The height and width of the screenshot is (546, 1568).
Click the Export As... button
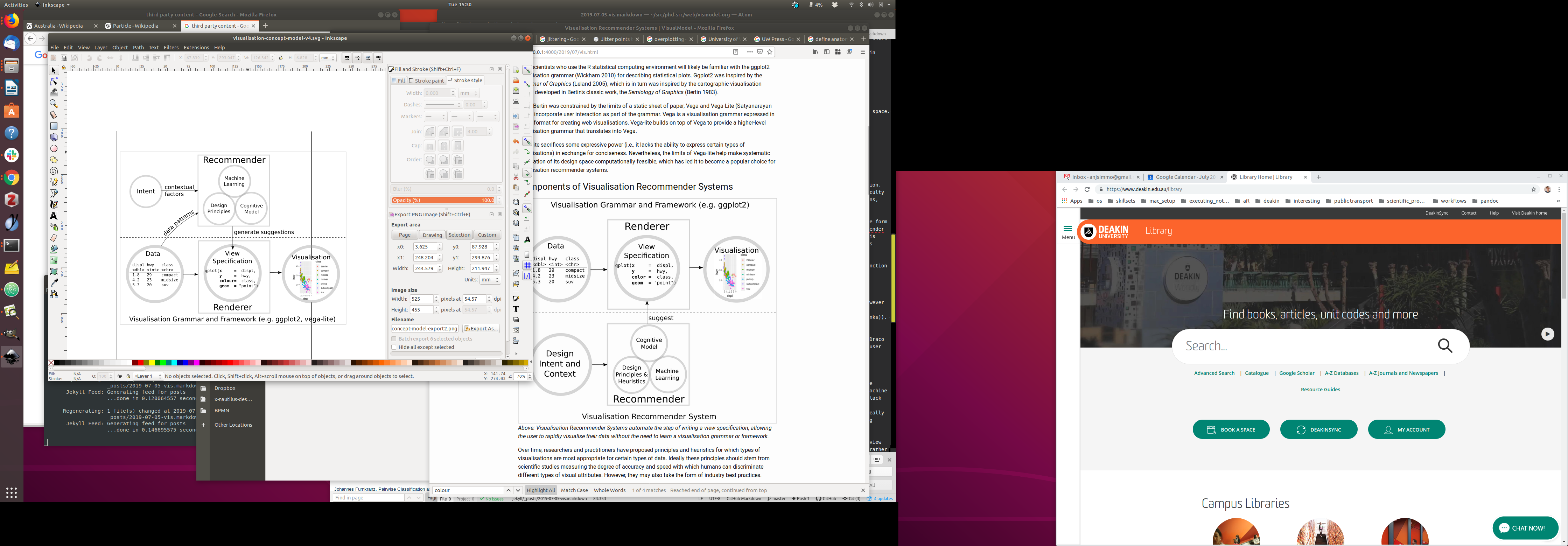coord(481,329)
